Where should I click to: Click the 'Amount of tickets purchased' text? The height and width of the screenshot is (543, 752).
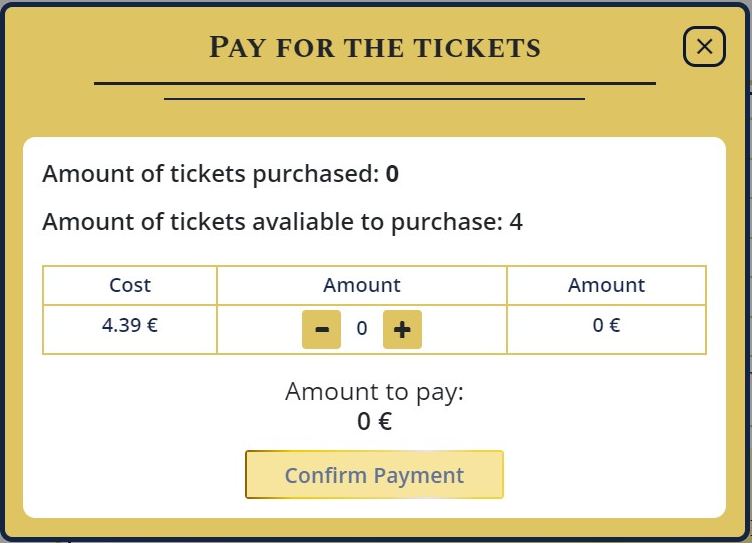pyautogui.click(x=210, y=174)
